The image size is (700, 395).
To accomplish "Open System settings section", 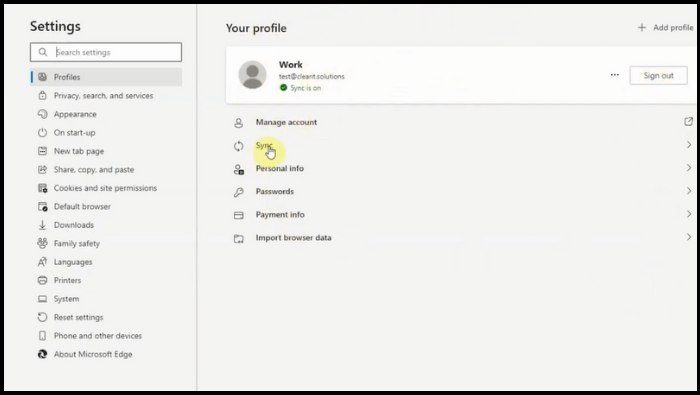I will [106, 299].
